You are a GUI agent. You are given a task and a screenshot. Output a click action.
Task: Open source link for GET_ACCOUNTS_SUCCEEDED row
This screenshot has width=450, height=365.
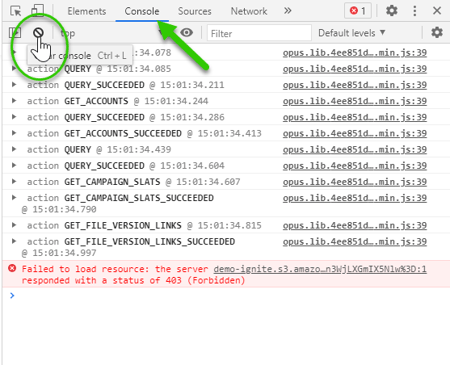(355, 134)
